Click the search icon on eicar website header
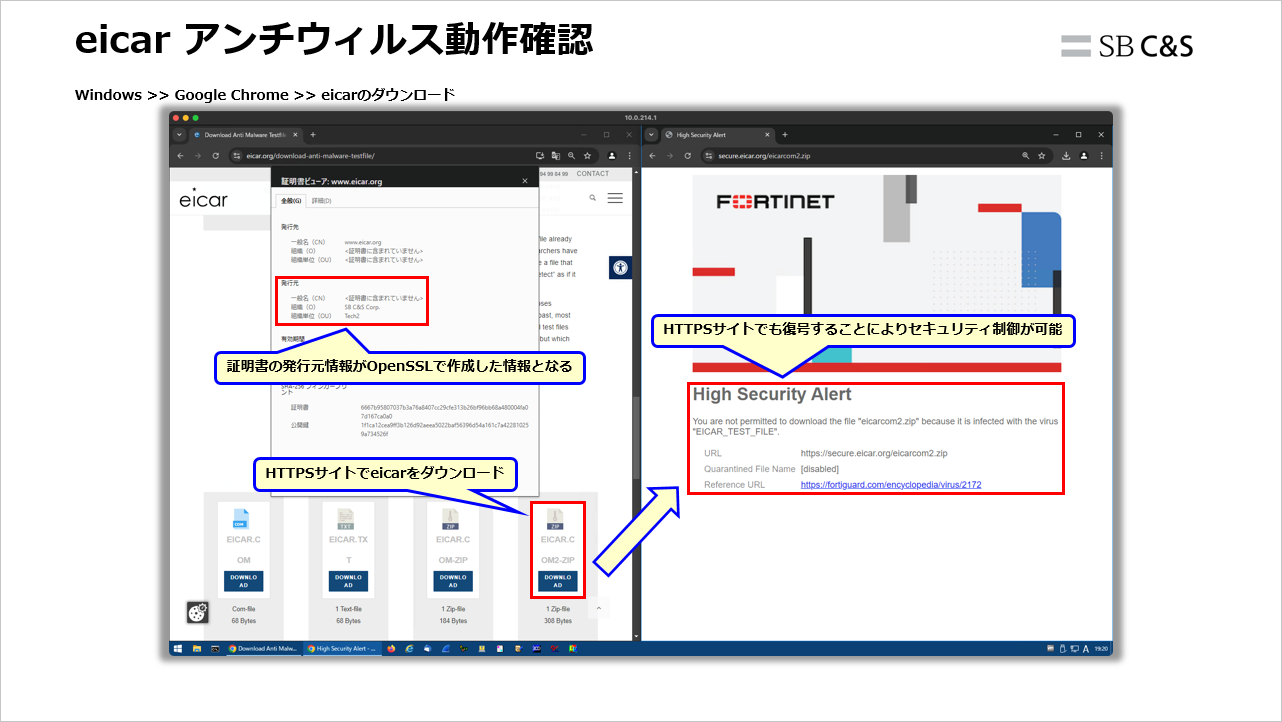 click(x=592, y=198)
